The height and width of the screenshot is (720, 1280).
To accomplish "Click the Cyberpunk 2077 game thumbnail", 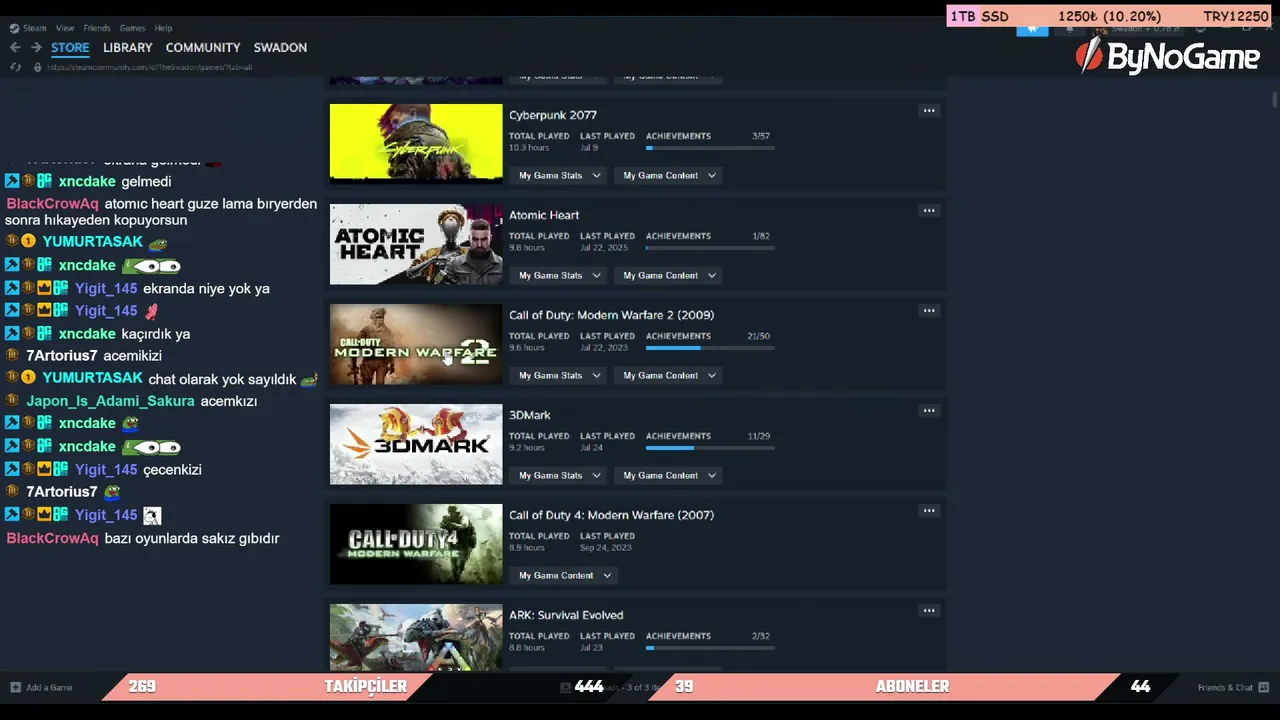I will coord(416,144).
